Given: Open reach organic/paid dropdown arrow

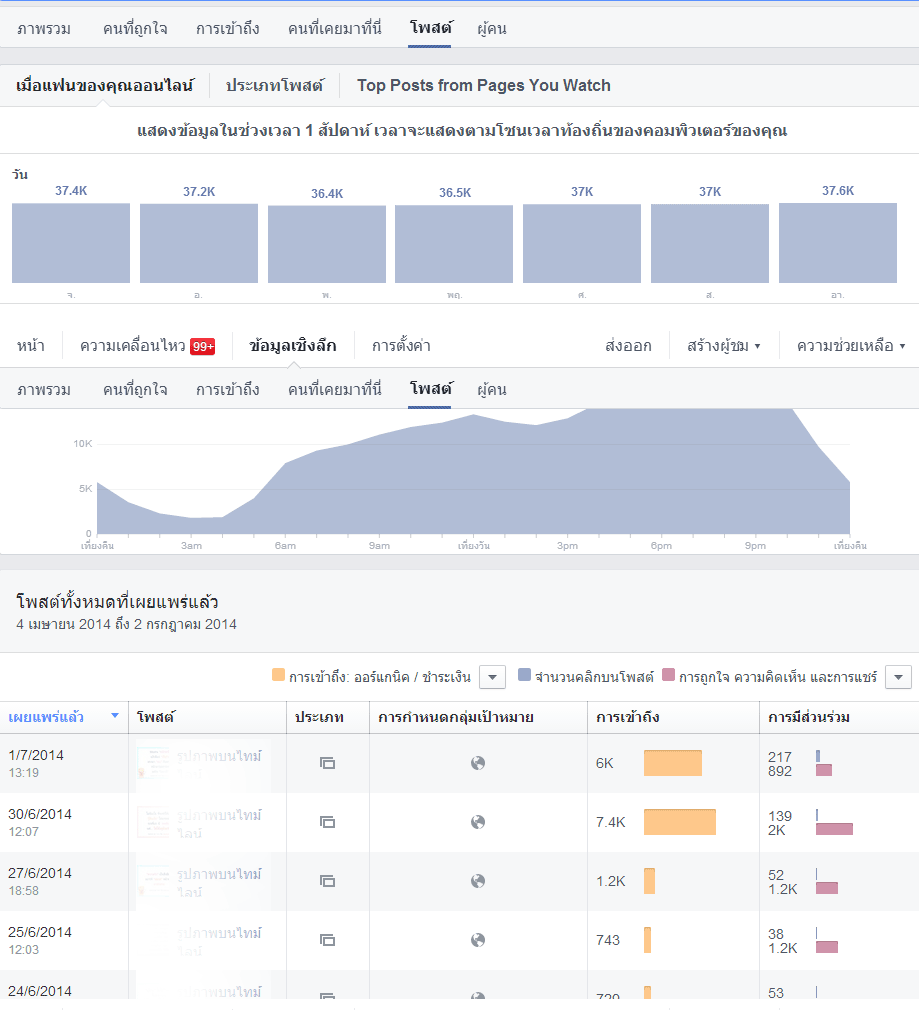Looking at the screenshot, I should pos(492,677).
